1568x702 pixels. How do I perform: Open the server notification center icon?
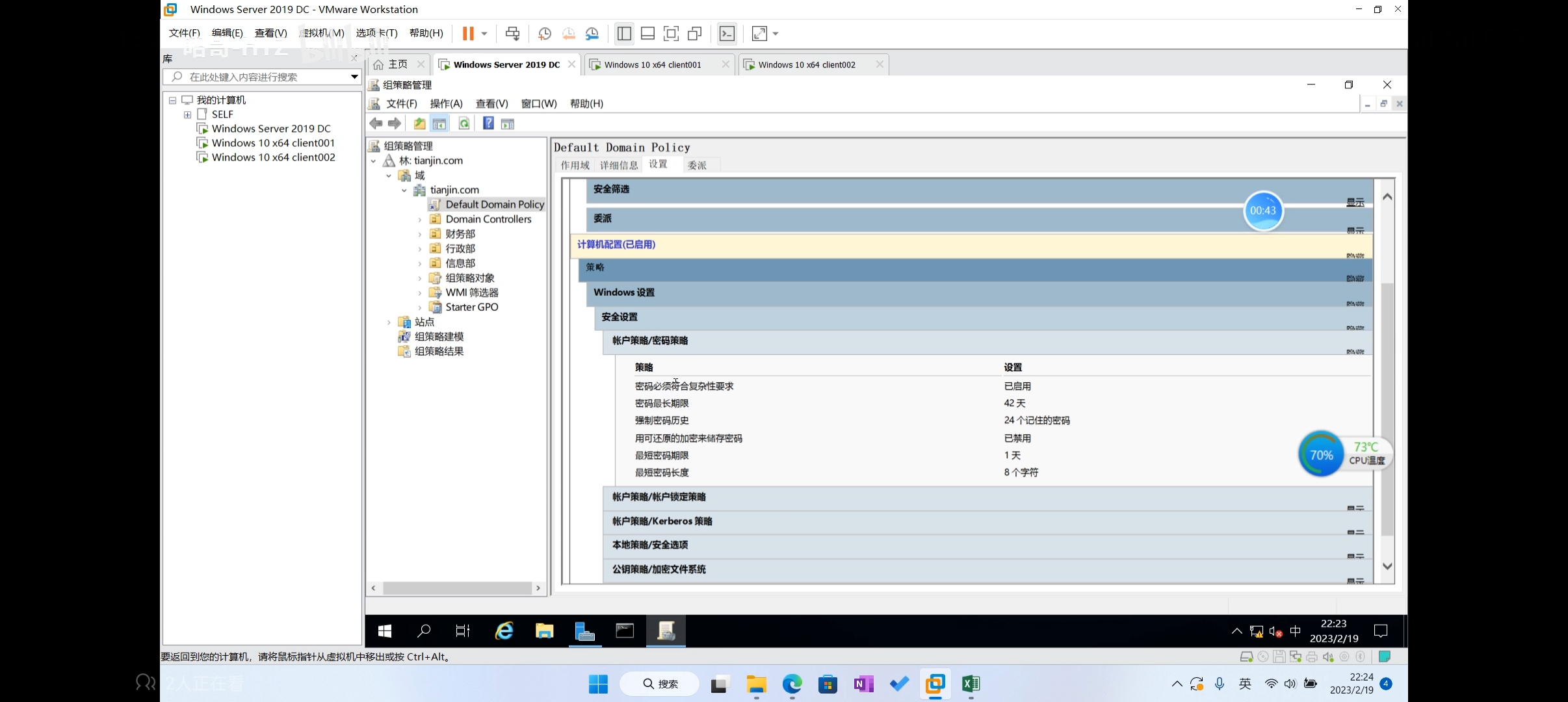click(1381, 630)
